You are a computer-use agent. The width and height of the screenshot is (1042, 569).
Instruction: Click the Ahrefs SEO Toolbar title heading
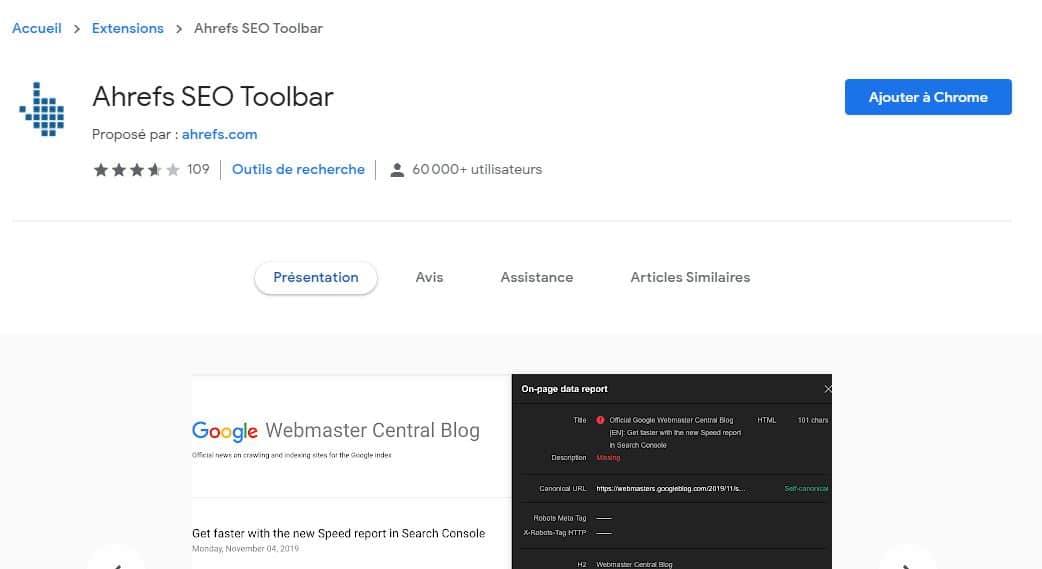213,97
